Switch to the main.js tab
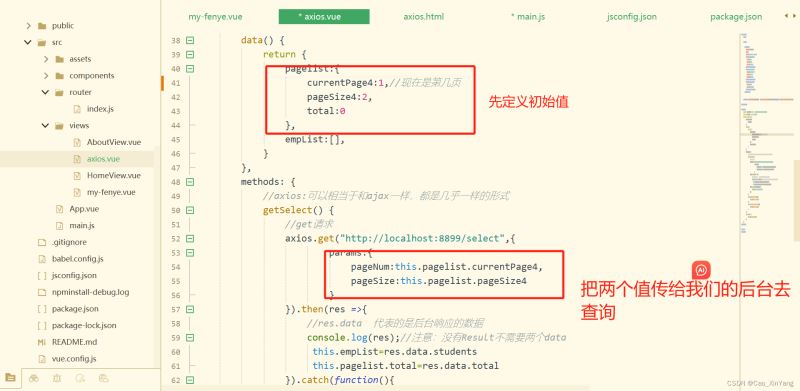 (528, 16)
